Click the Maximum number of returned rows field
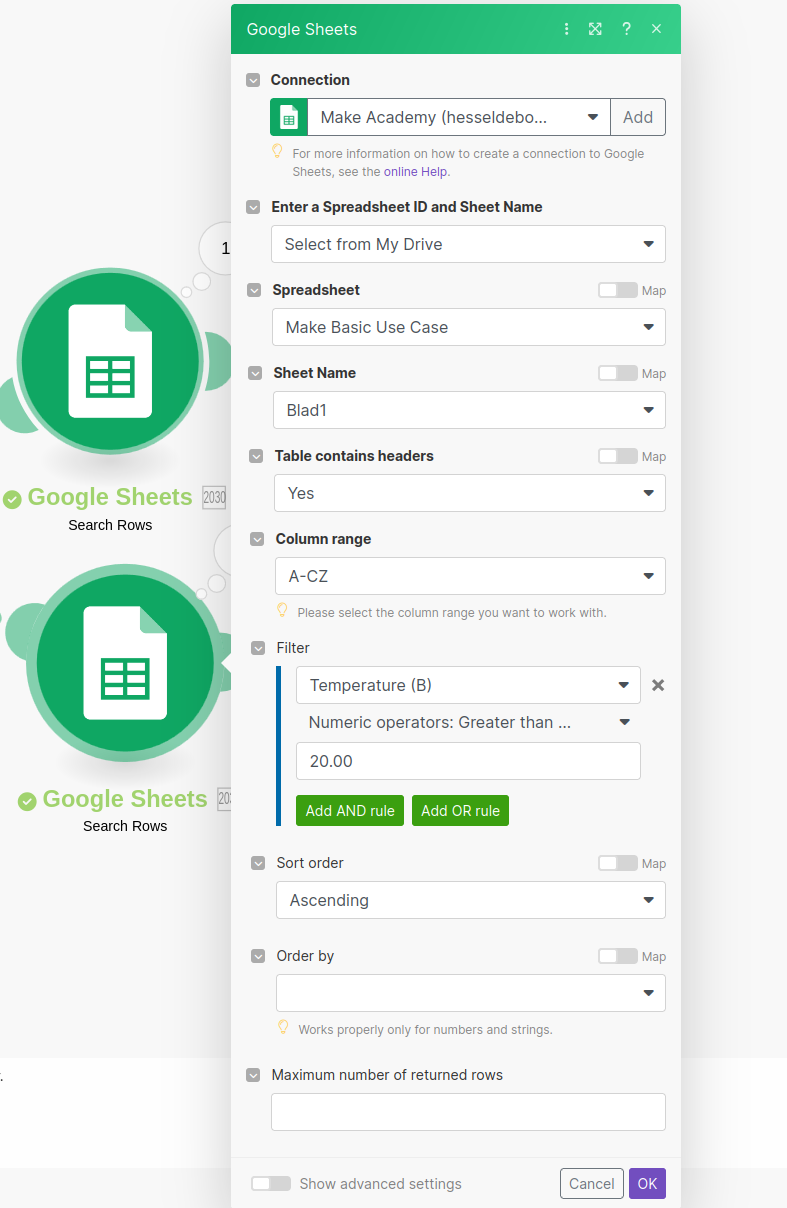 pyautogui.click(x=468, y=1112)
